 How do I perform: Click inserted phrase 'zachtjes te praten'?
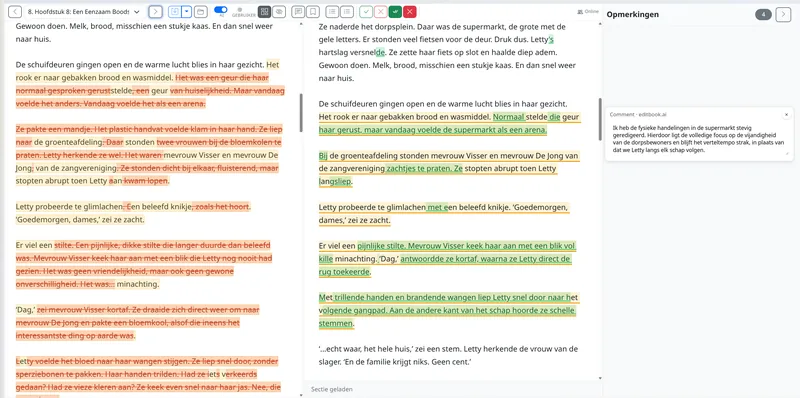[x=417, y=168]
